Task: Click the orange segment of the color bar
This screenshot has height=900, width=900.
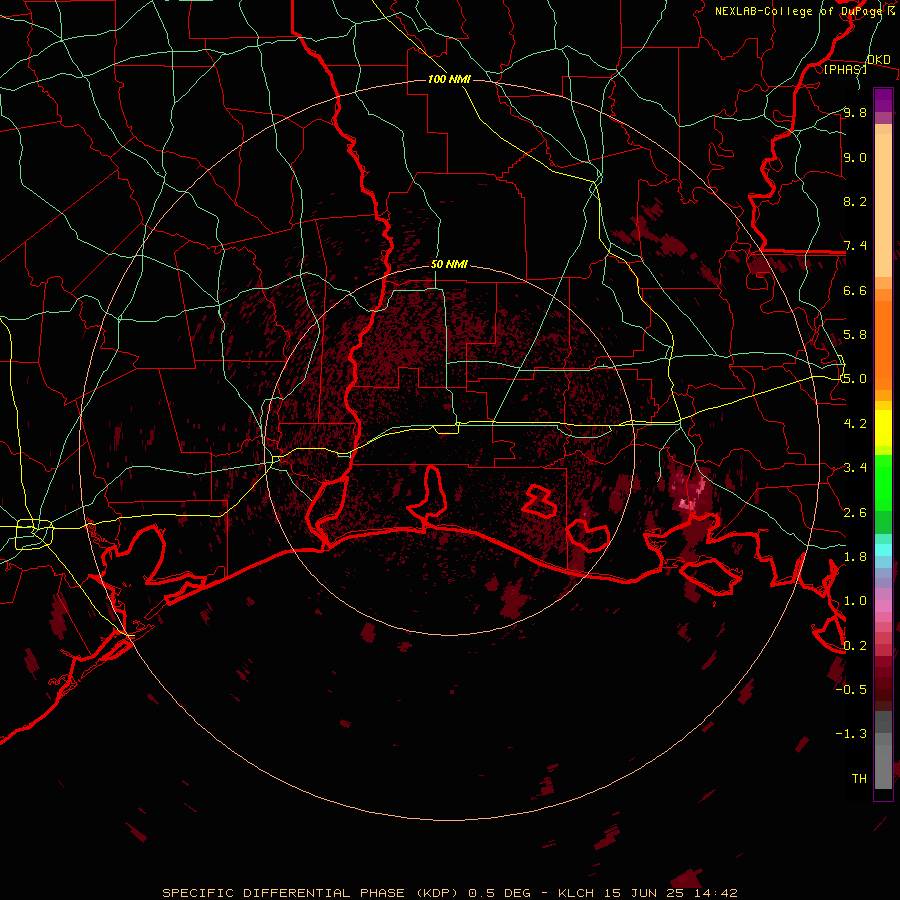Action: tap(883, 344)
